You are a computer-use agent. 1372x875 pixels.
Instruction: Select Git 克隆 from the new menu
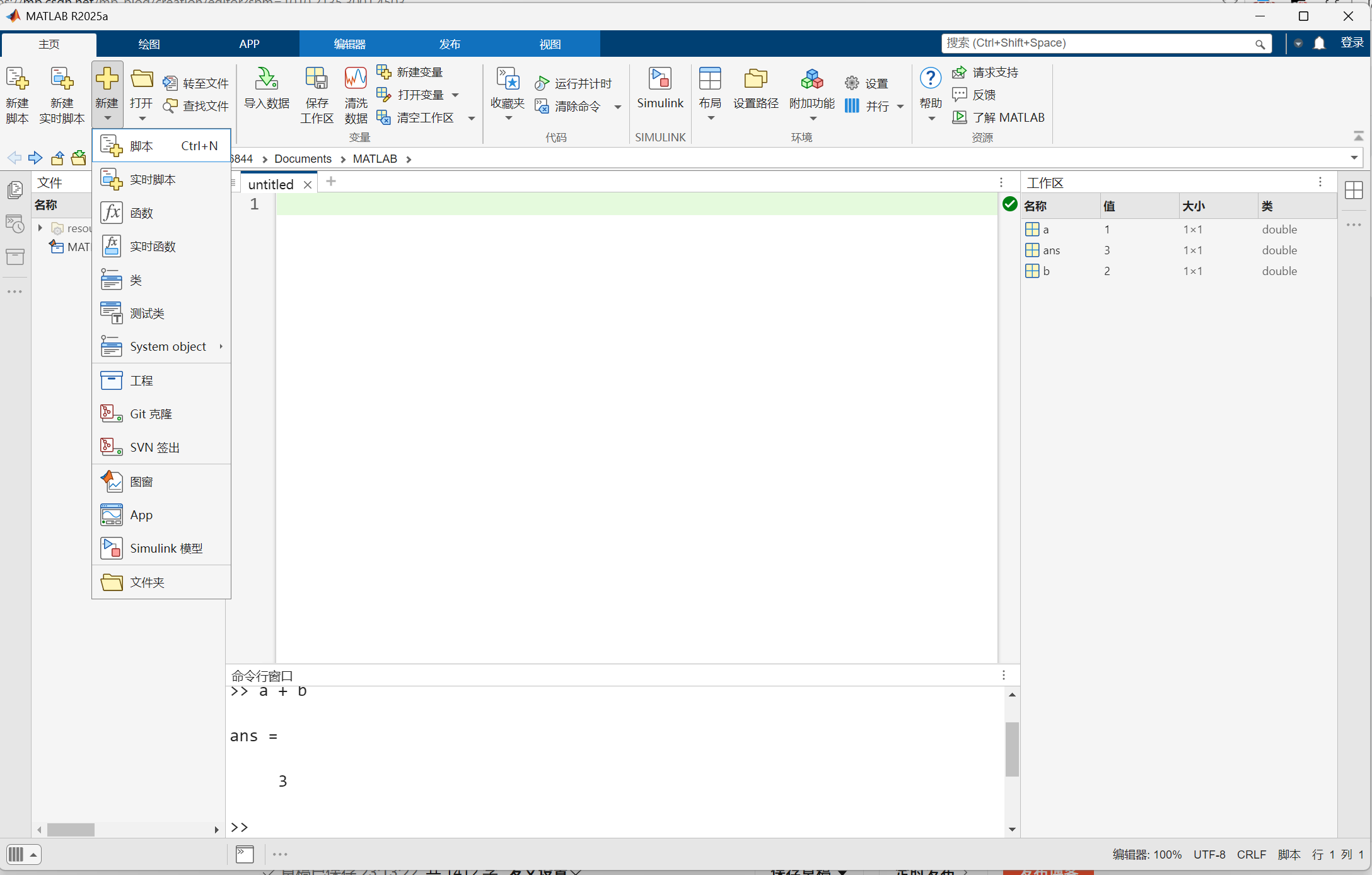(x=151, y=414)
